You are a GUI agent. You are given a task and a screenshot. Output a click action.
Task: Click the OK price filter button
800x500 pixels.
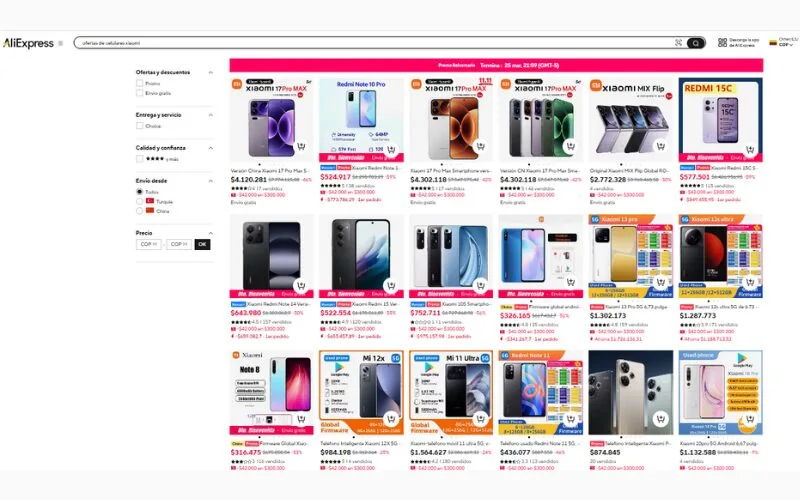coord(202,244)
